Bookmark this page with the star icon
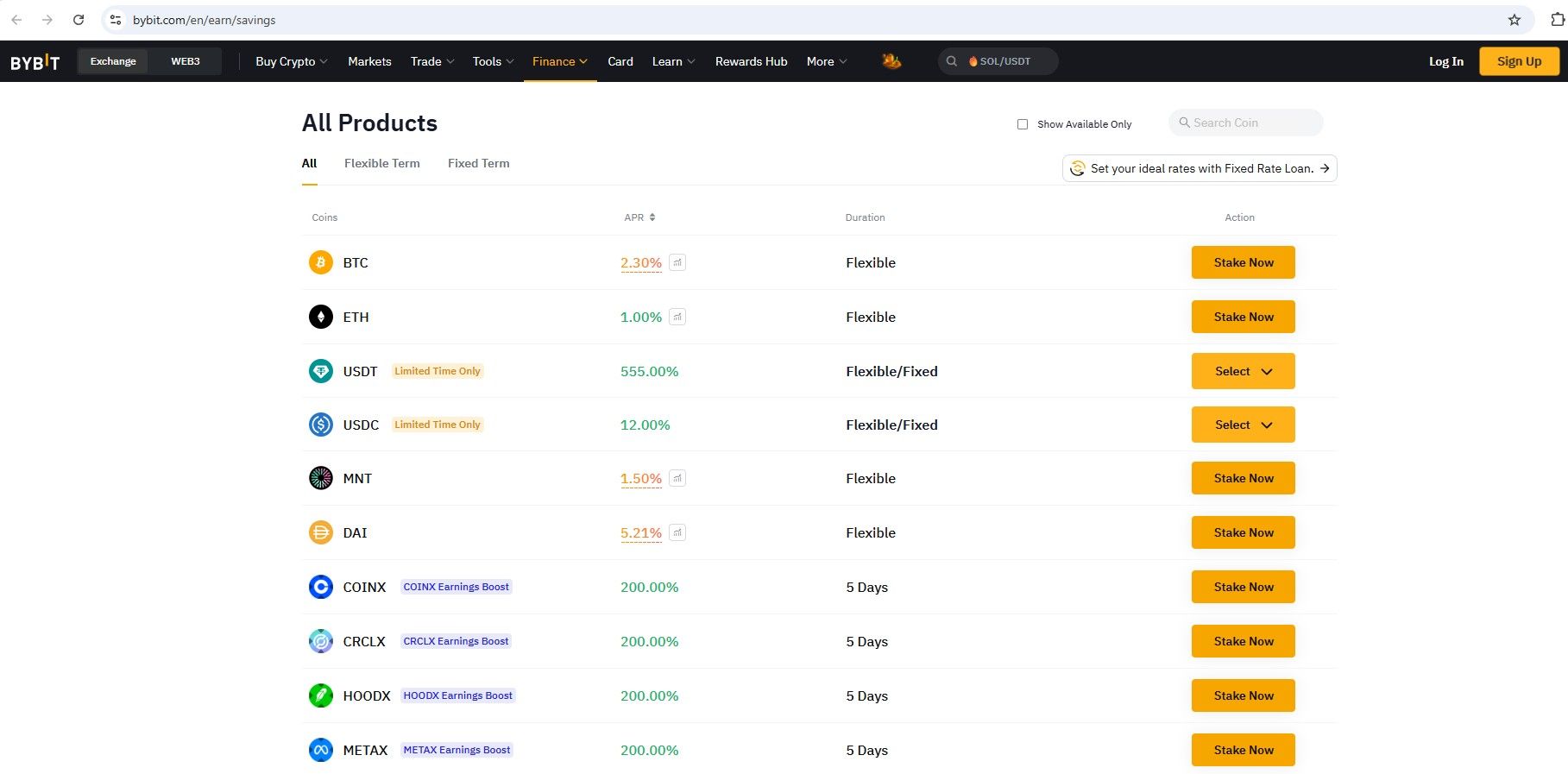1568x774 pixels. [1514, 20]
